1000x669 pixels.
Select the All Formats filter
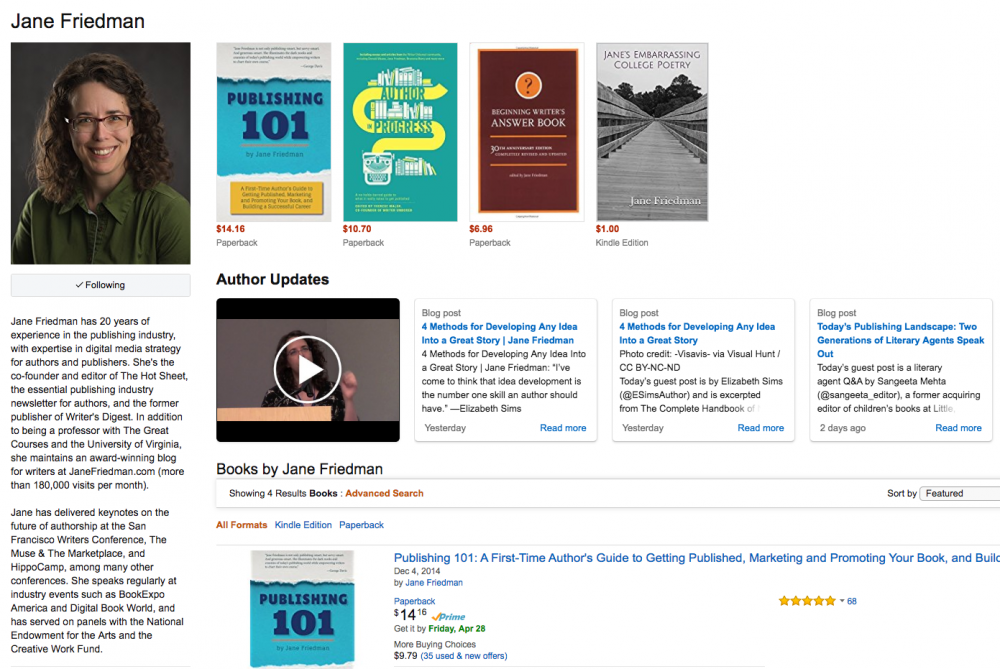243,524
